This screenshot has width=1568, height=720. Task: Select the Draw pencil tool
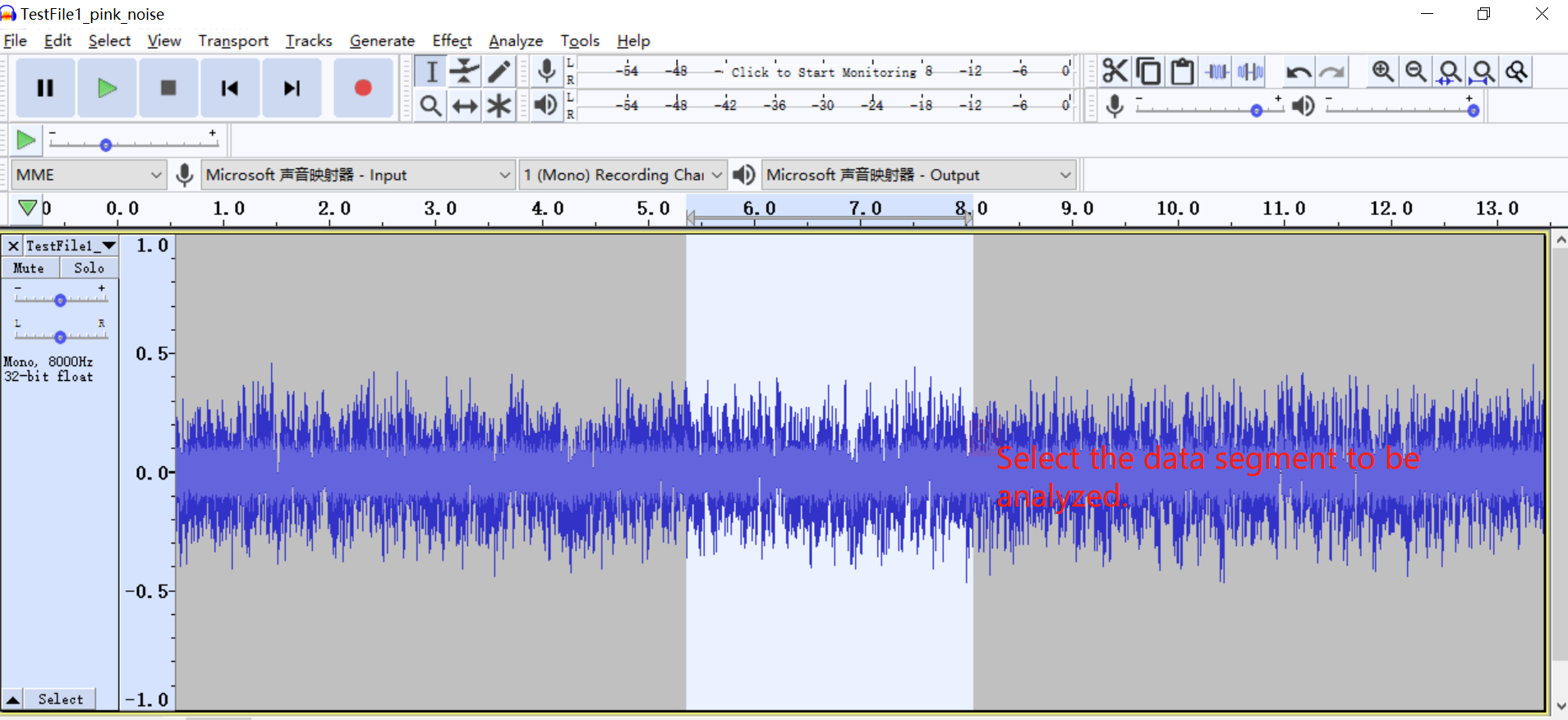pos(499,71)
